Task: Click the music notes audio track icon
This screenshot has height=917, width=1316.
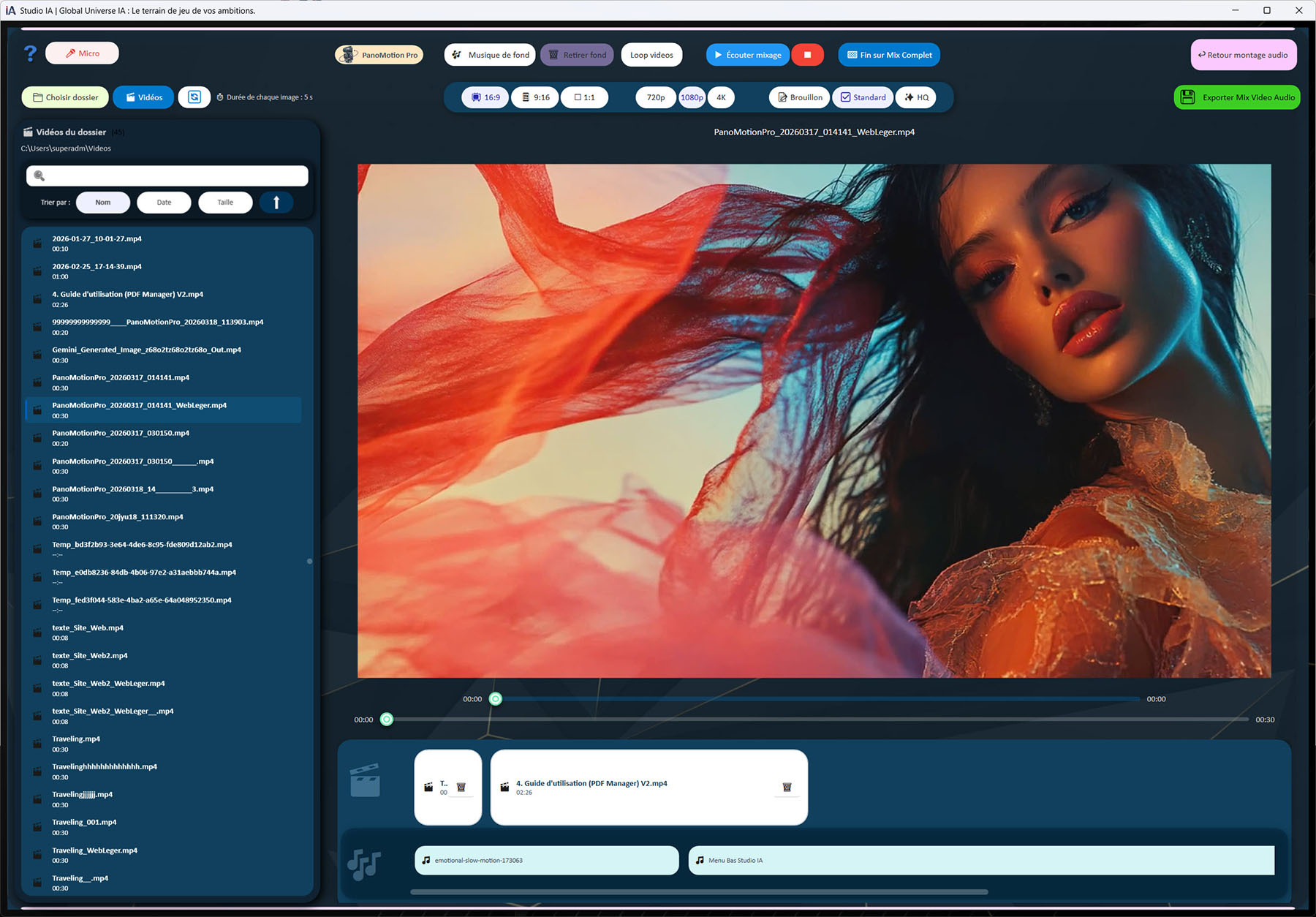Action: click(364, 864)
